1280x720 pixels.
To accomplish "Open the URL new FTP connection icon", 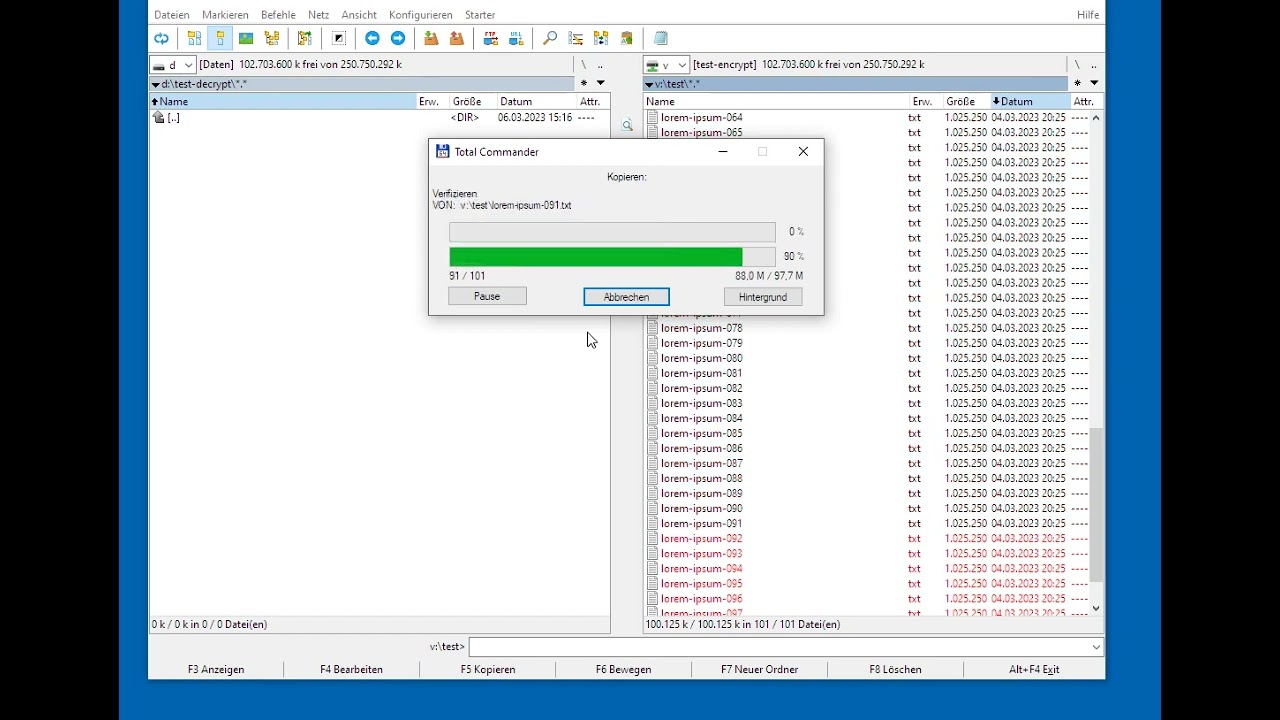I will click(x=516, y=39).
